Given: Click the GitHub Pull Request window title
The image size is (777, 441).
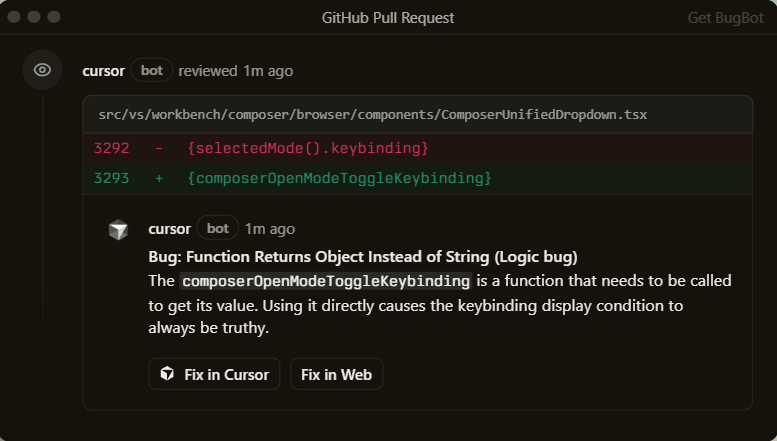Looking at the screenshot, I should 388,18.
